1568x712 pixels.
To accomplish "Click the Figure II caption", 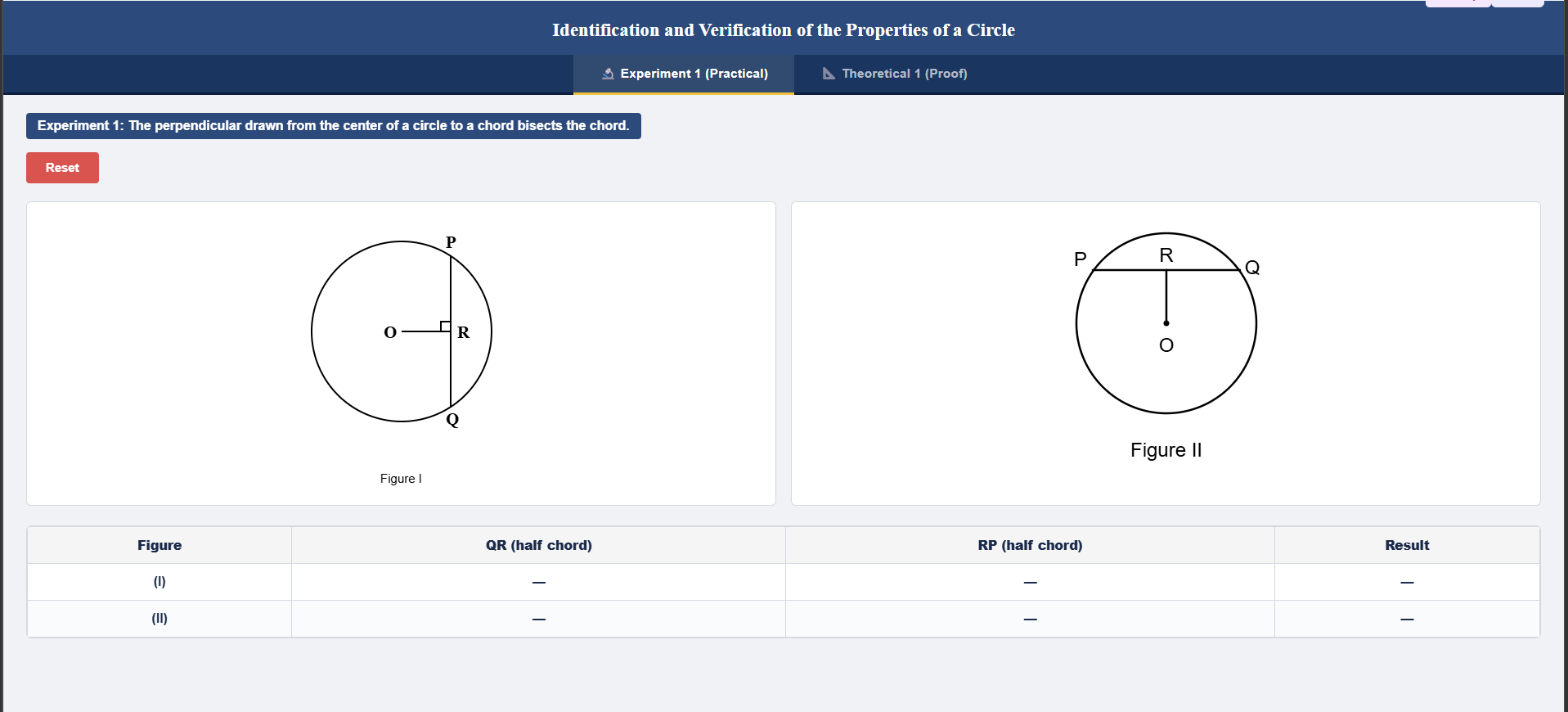I will (1165, 449).
